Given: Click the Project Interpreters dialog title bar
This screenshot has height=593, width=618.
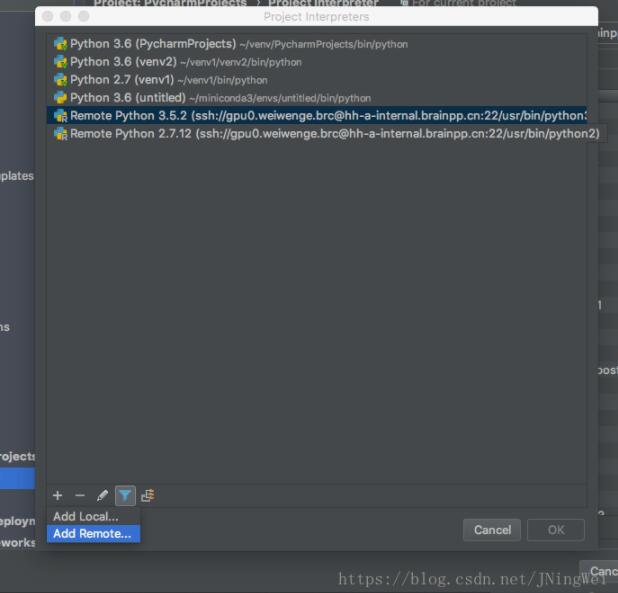Looking at the screenshot, I should click(x=316, y=17).
